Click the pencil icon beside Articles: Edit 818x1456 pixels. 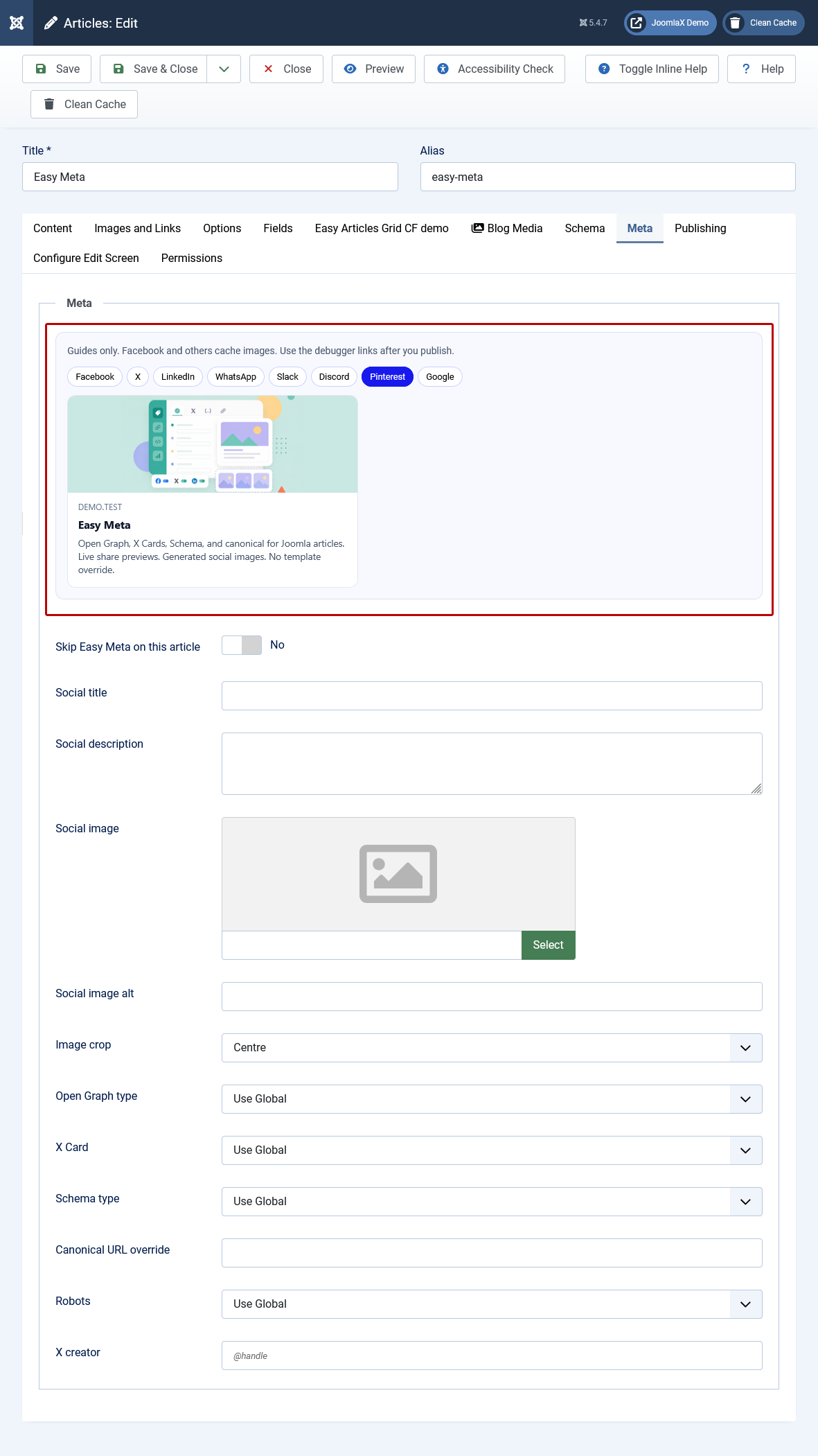click(x=51, y=23)
